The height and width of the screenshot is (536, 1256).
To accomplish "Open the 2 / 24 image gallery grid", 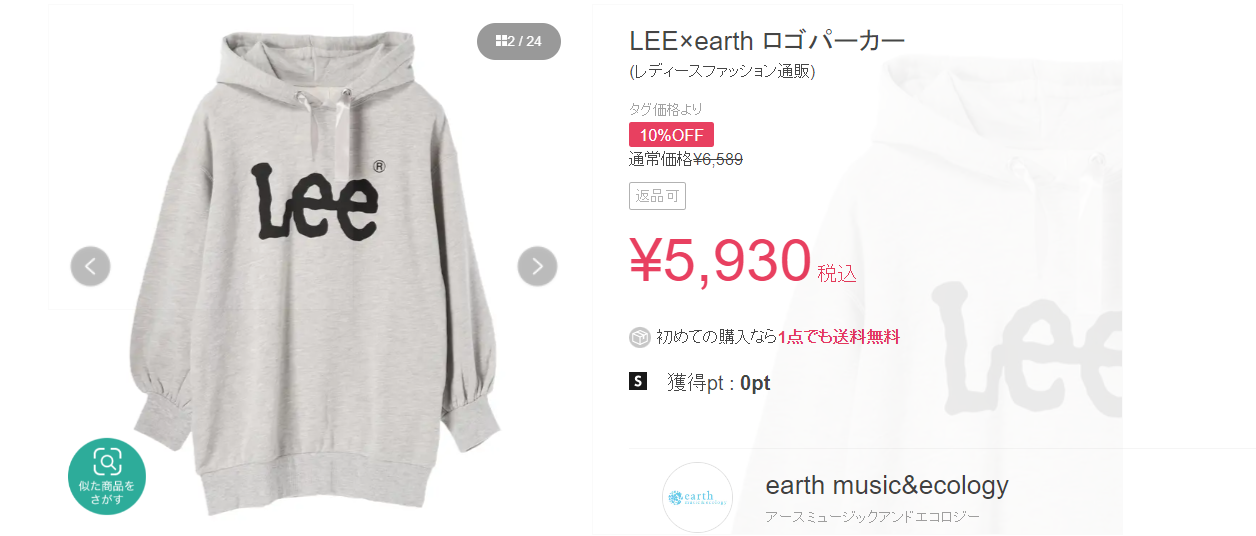I will (519, 41).
